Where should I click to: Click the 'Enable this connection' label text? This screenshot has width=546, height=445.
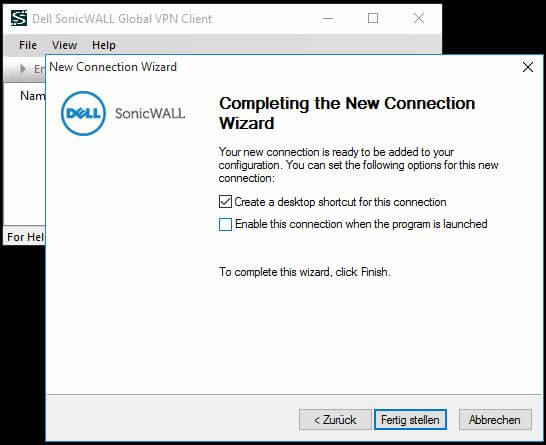click(361, 224)
